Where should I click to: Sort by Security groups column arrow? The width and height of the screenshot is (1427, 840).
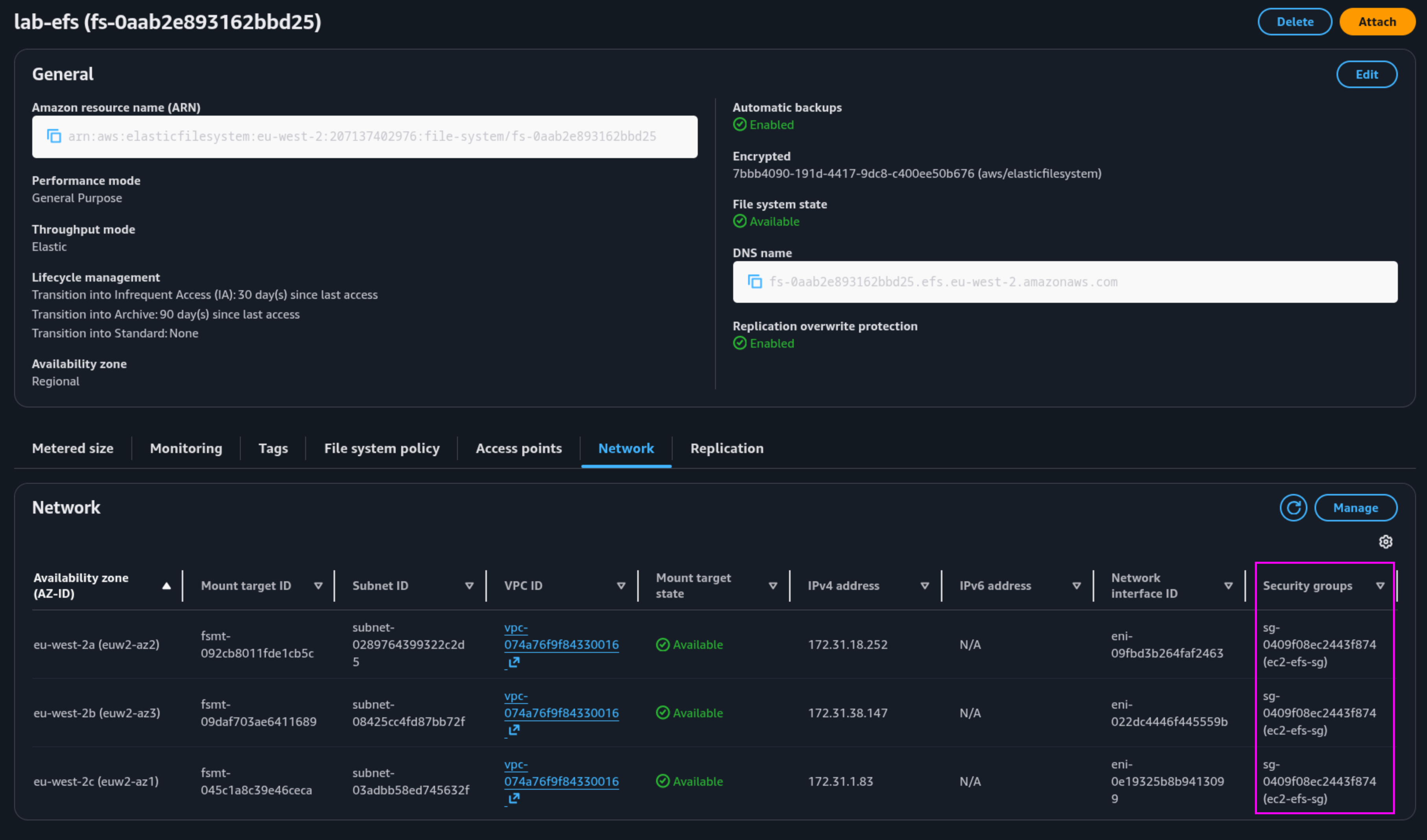click(1380, 586)
